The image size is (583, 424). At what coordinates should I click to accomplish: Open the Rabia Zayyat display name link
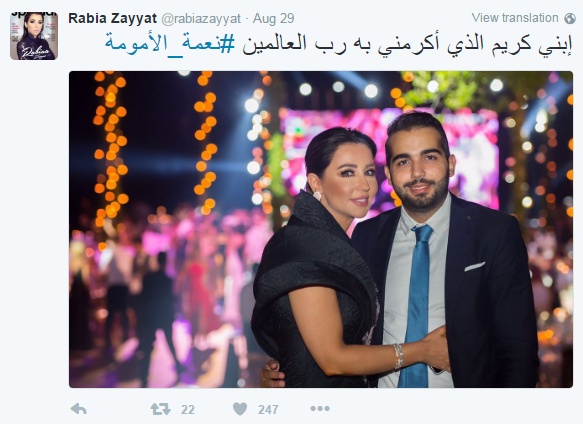click(113, 18)
